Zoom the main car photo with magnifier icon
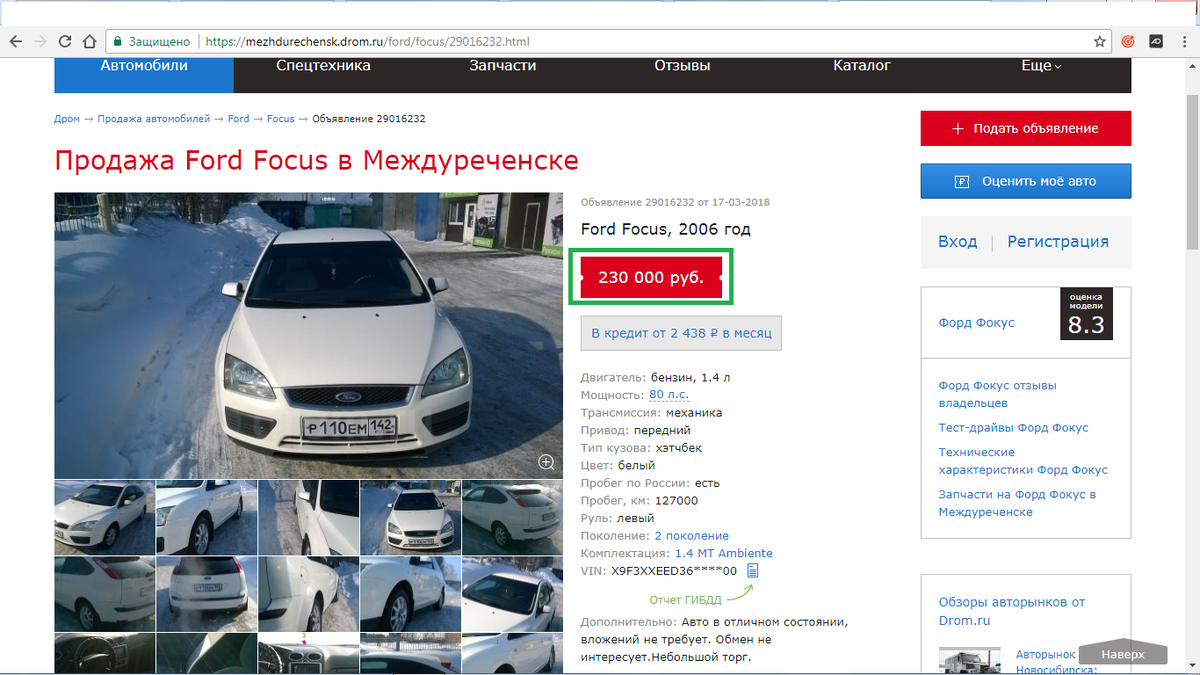The image size is (1200, 675). (547, 462)
